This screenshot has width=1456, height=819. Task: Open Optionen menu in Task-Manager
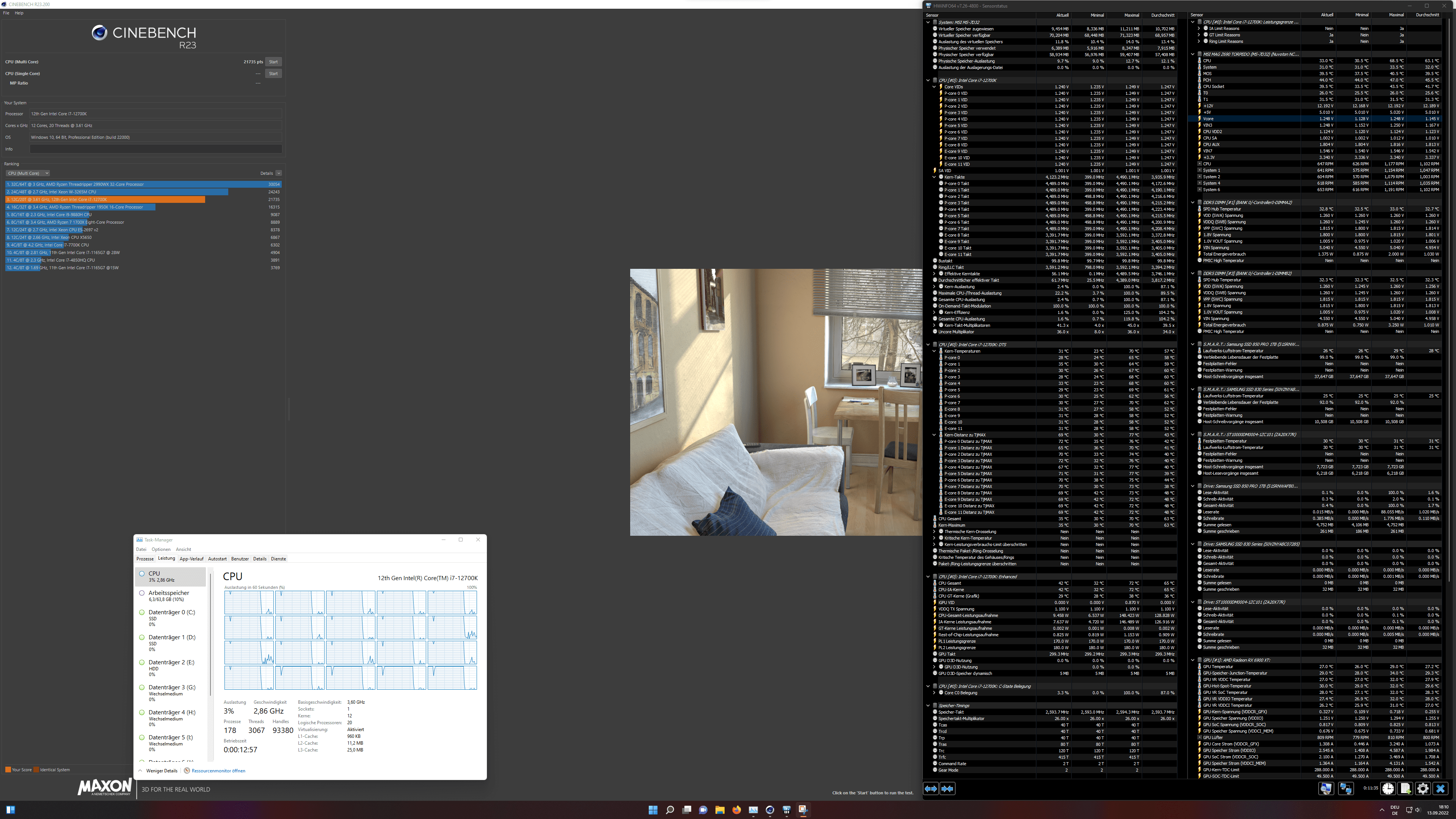161,549
